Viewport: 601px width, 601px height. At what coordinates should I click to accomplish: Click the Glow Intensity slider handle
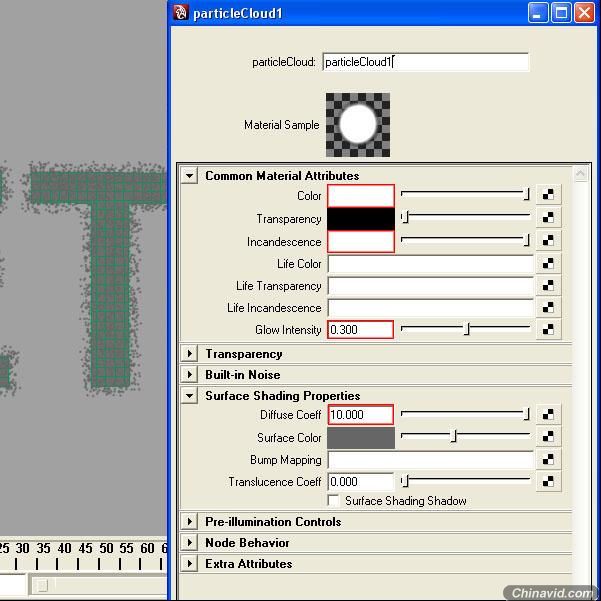[x=466, y=329]
